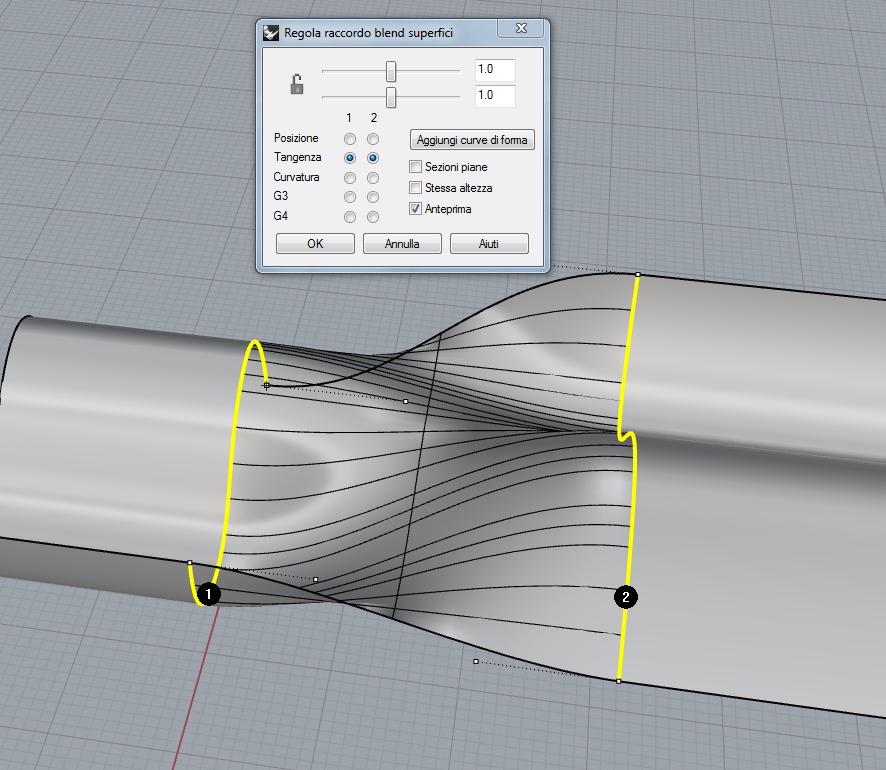The height and width of the screenshot is (770, 886).
Task: Click the black edge marker numbered 1
Action: pos(207,594)
